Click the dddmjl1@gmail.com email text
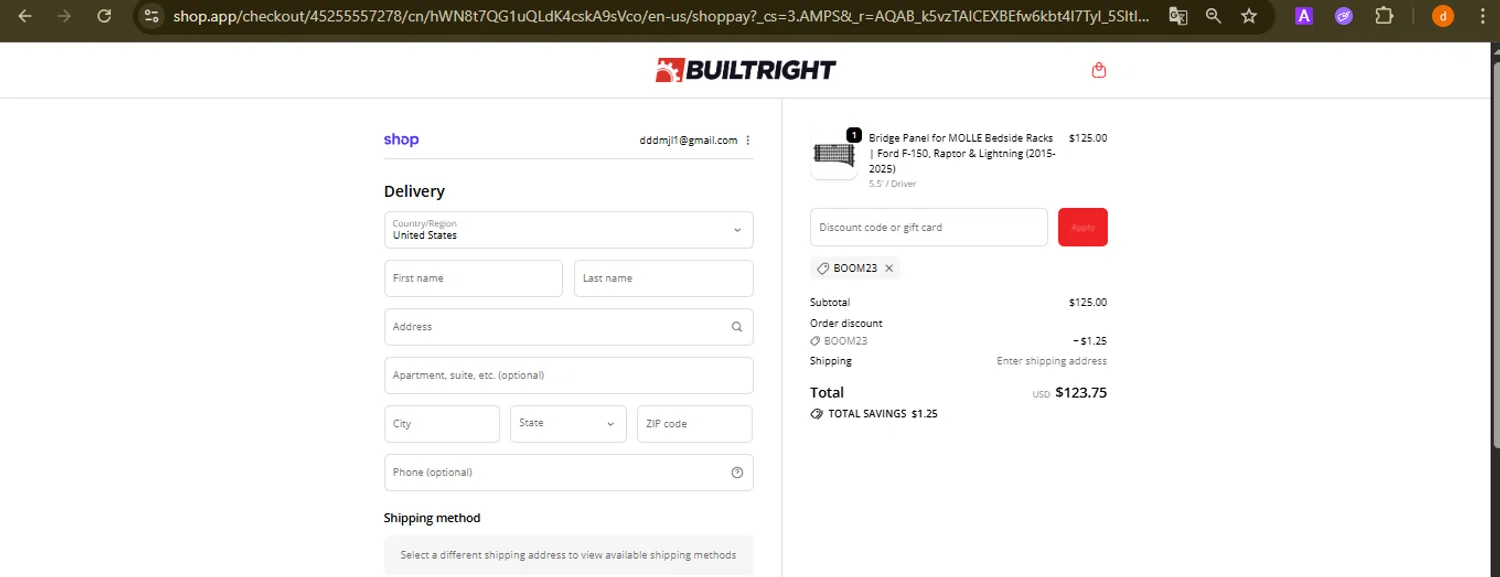The image size is (1500, 577). [688, 140]
